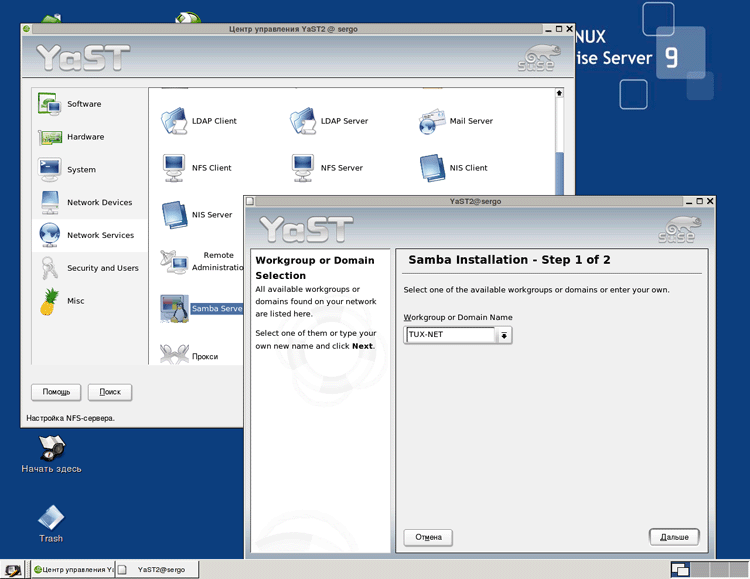The image size is (750, 579).
Task: Click the Software label in sidebar
Action: click(84, 104)
